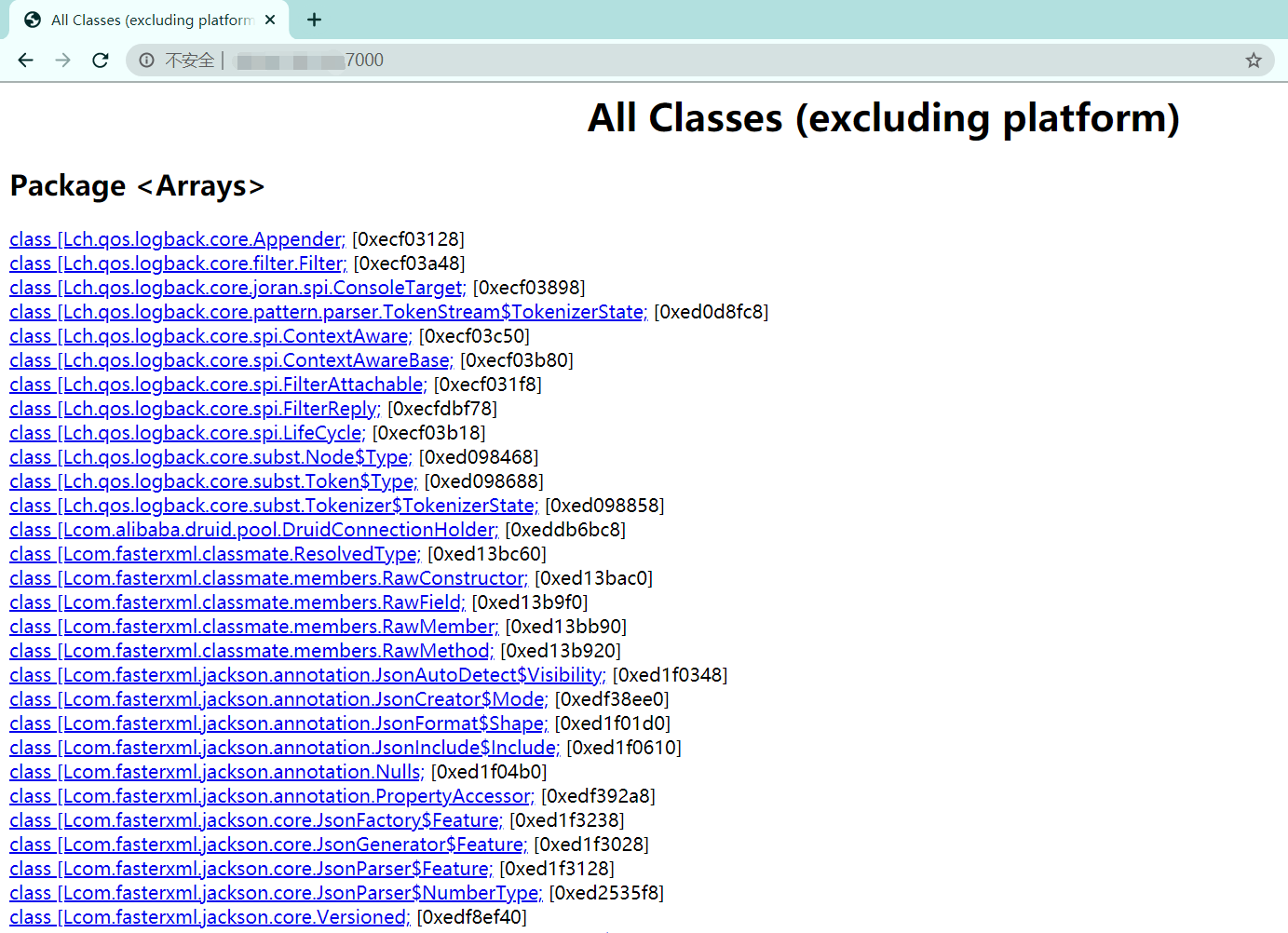Open DruidConnectionHolder class link
The image size is (1288, 933).
click(253, 530)
